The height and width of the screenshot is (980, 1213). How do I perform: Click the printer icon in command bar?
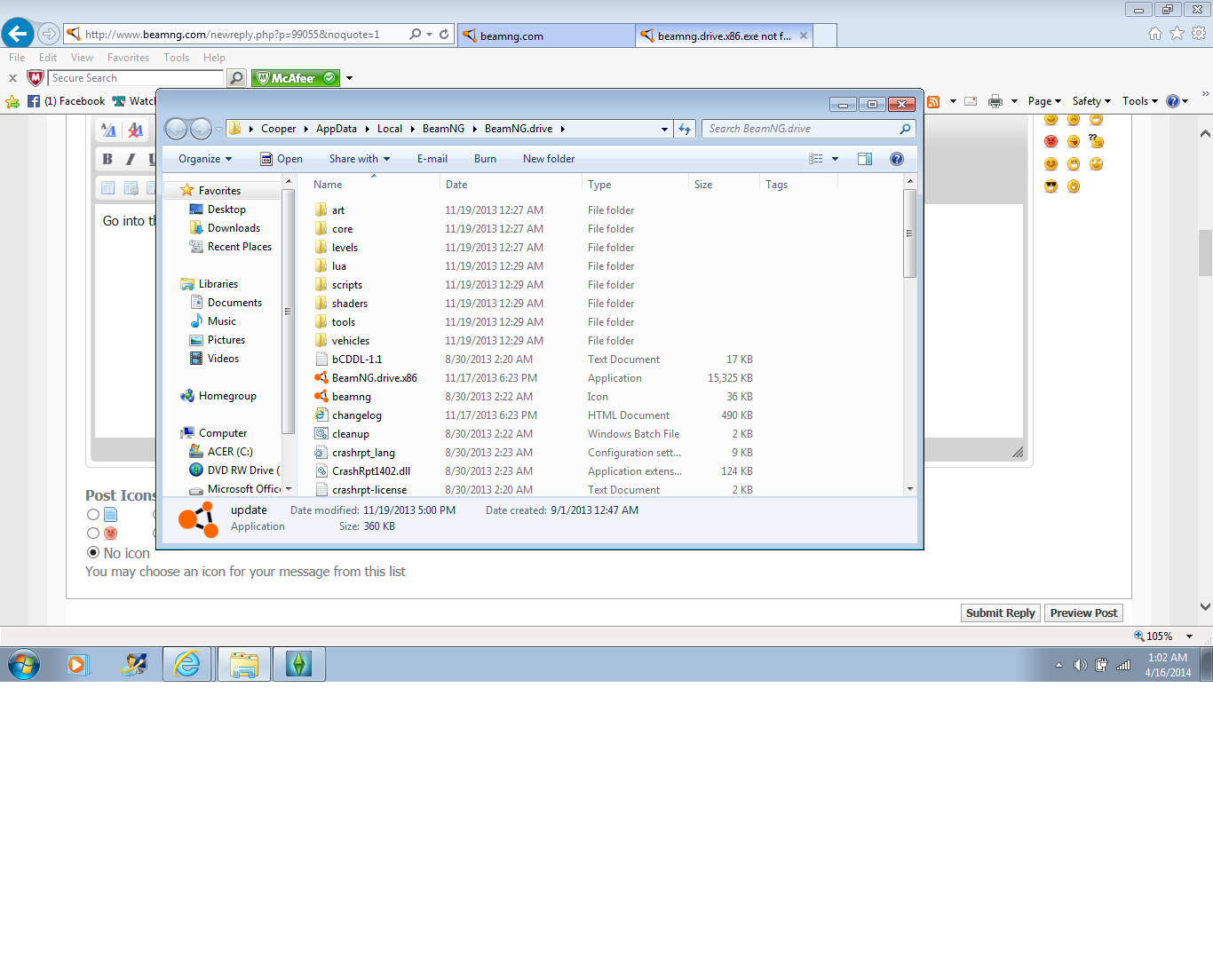pyautogui.click(x=995, y=101)
